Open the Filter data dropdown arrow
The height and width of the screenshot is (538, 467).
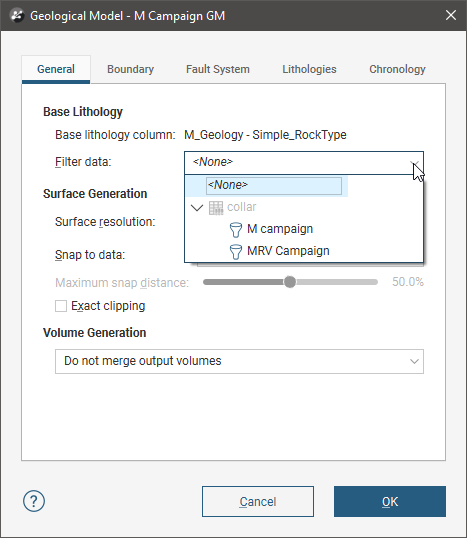click(x=415, y=162)
